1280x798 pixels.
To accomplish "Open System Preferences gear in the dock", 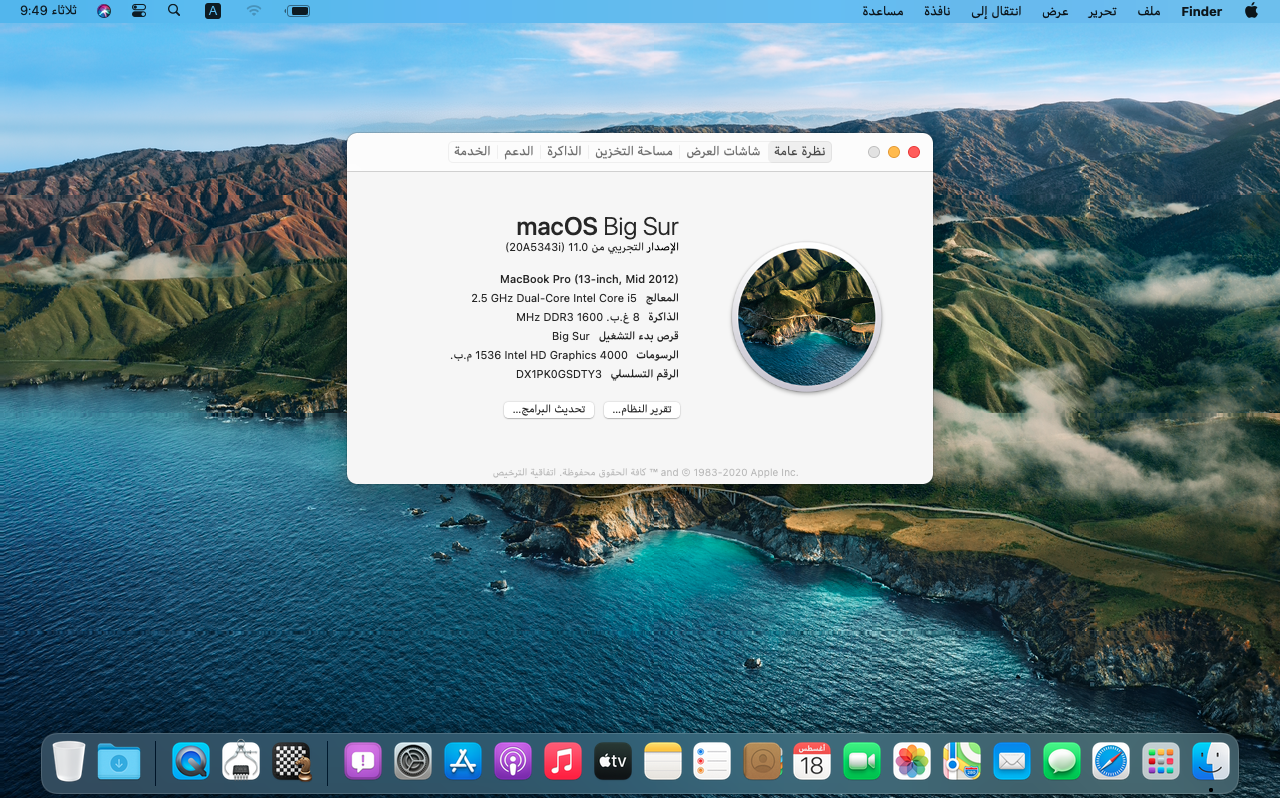I will pos(413,761).
